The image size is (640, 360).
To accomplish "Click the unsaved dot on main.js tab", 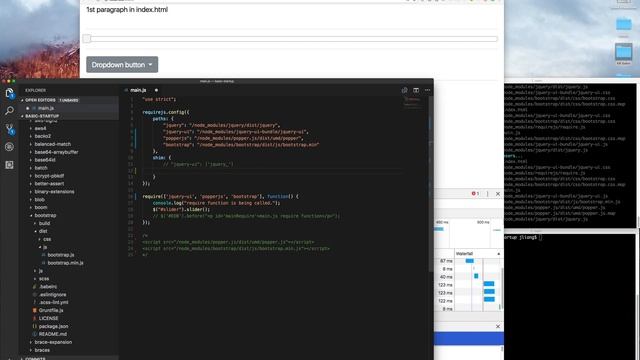I will [156, 90].
